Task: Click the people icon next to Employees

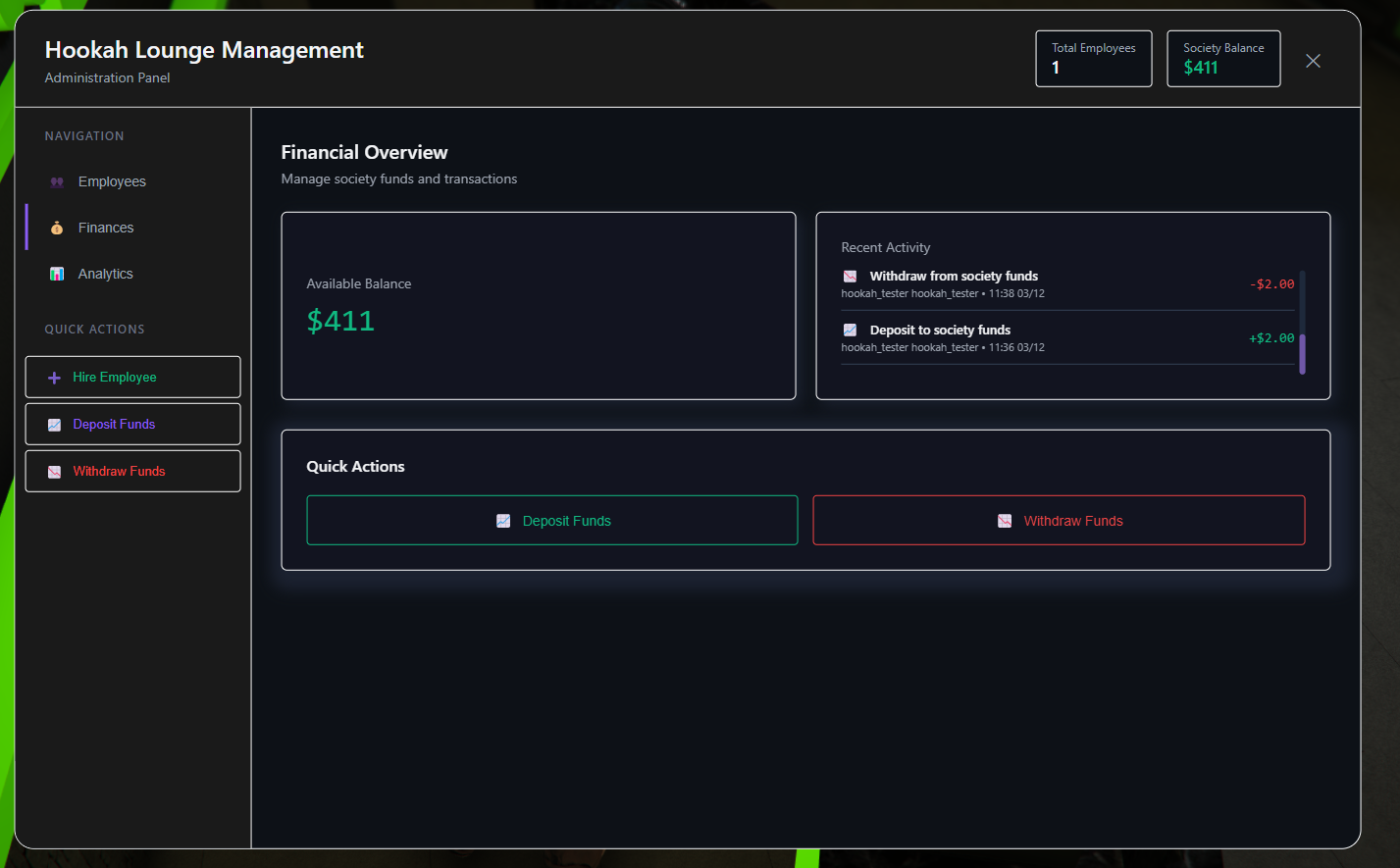Action: tap(57, 182)
